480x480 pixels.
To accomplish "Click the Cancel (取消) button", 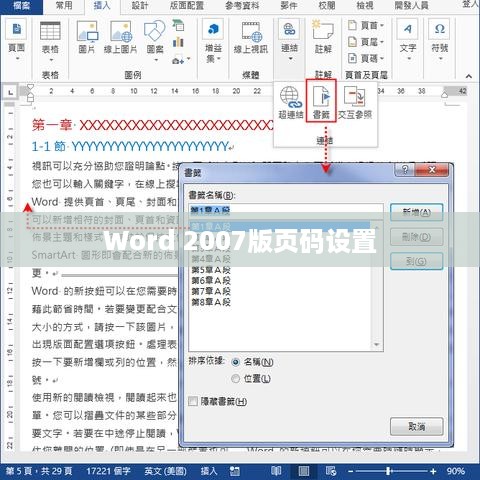I will point(416,426).
